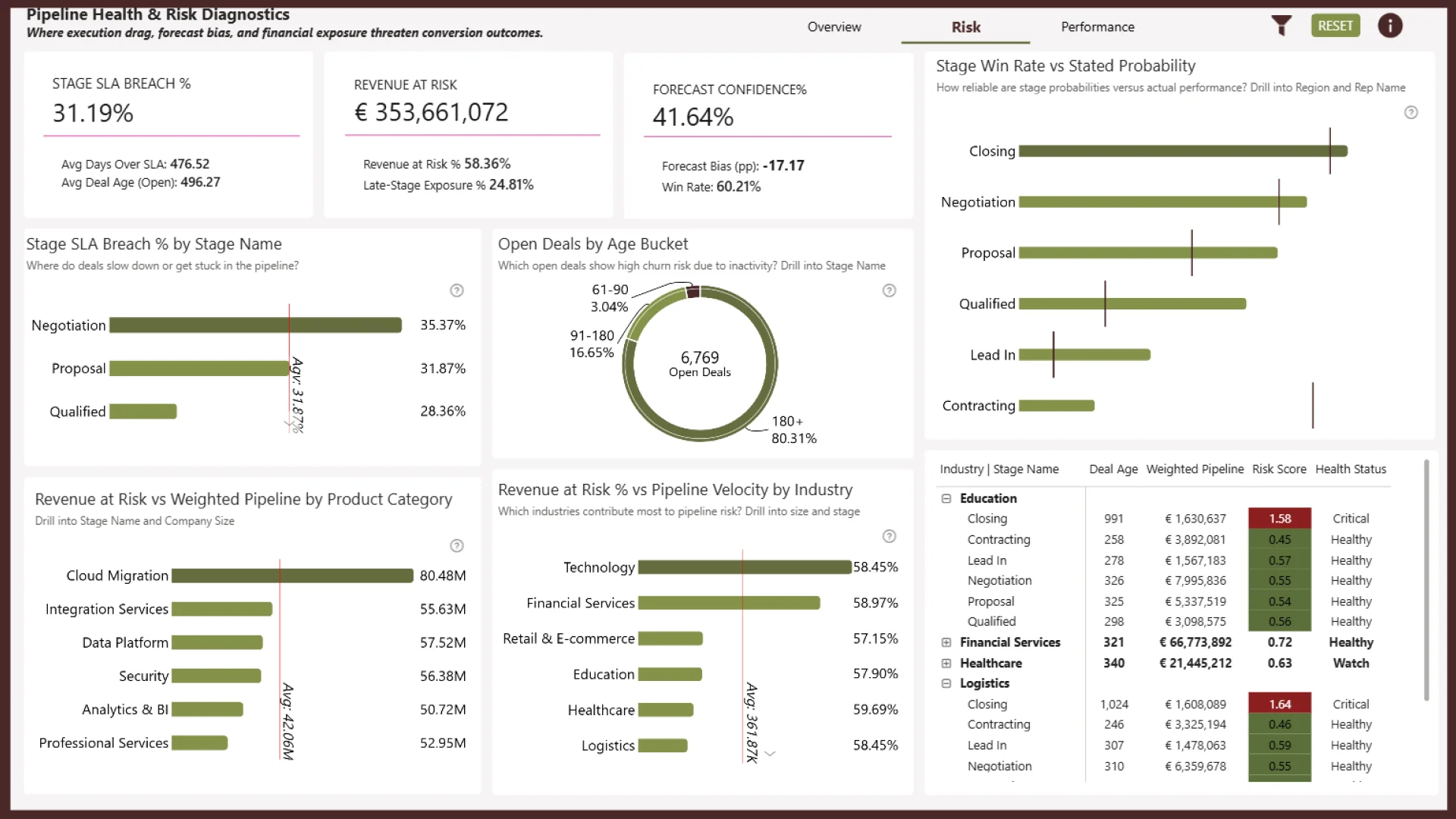The width and height of the screenshot is (1456, 819).
Task: Click help icon on Product Category chart
Action: point(457,546)
